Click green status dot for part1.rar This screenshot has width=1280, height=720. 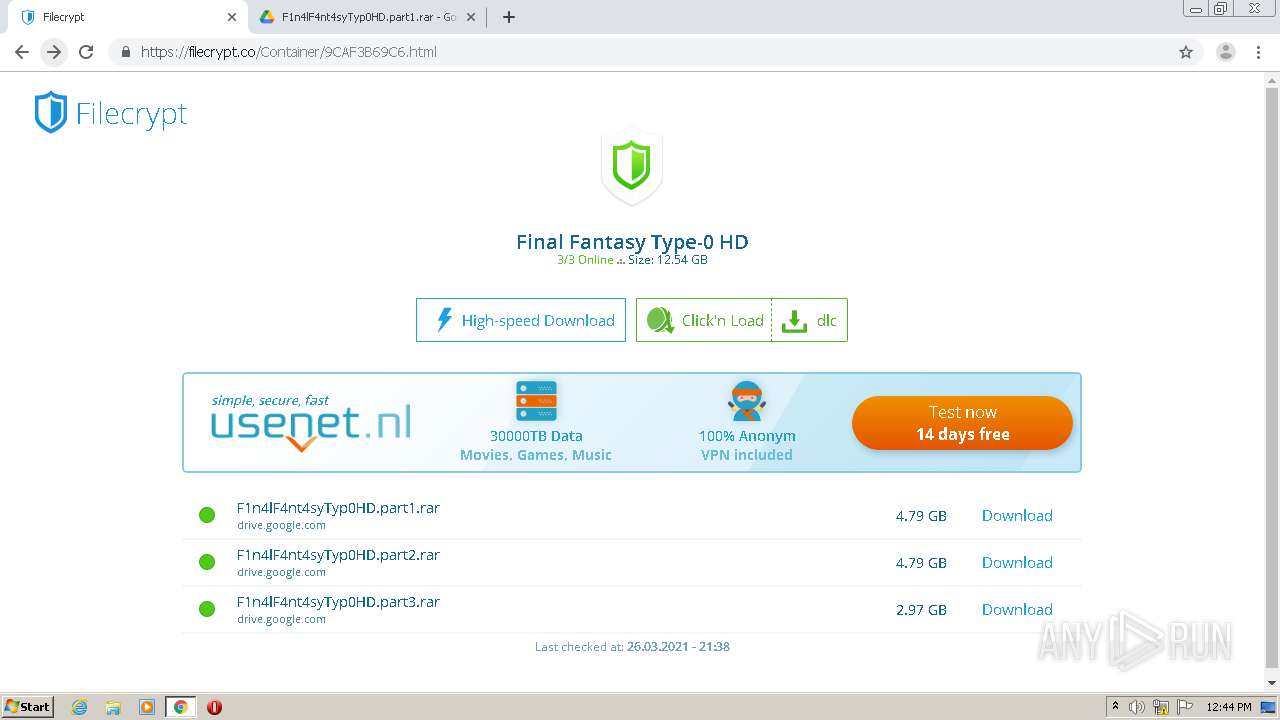[207, 515]
